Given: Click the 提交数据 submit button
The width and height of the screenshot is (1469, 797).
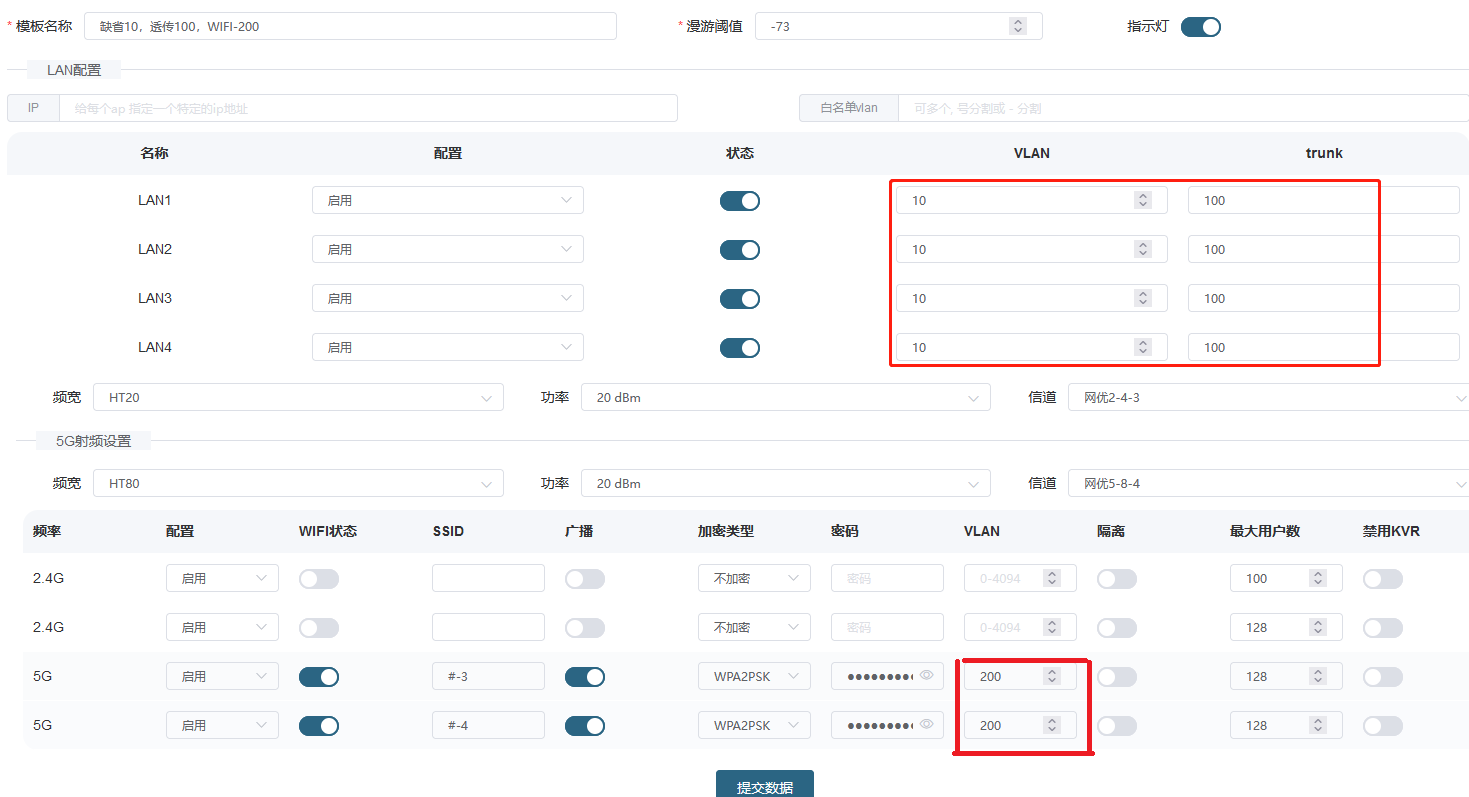Looking at the screenshot, I should pos(764,786).
